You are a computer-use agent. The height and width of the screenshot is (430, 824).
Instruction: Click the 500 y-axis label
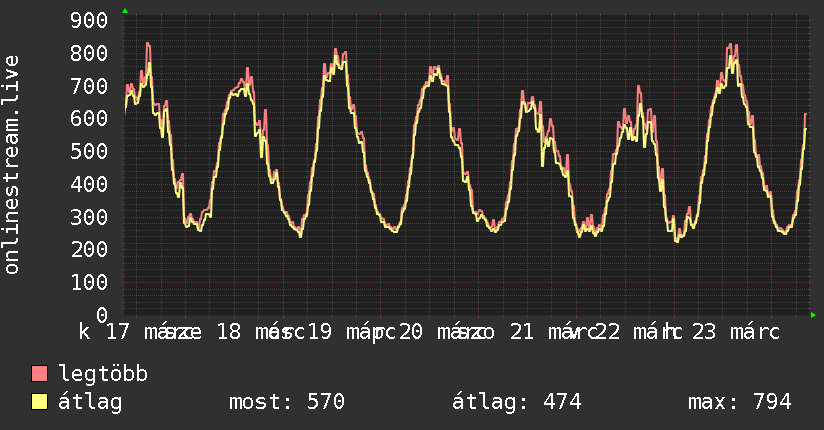[x=89, y=151]
